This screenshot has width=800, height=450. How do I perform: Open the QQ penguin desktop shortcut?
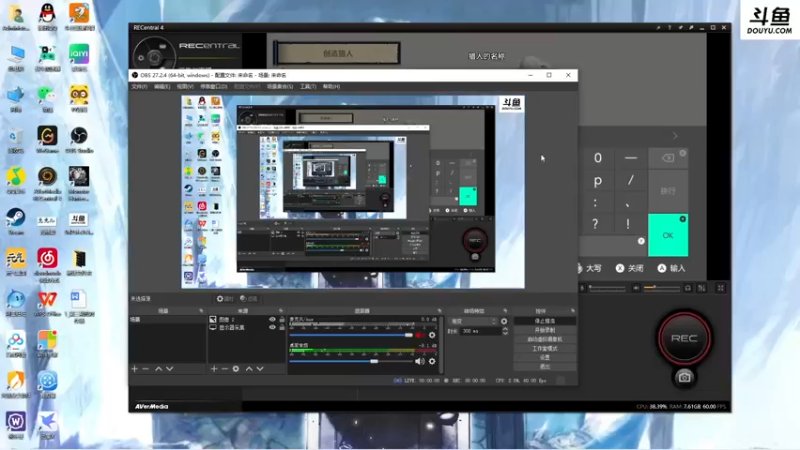[x=47, y=17]
